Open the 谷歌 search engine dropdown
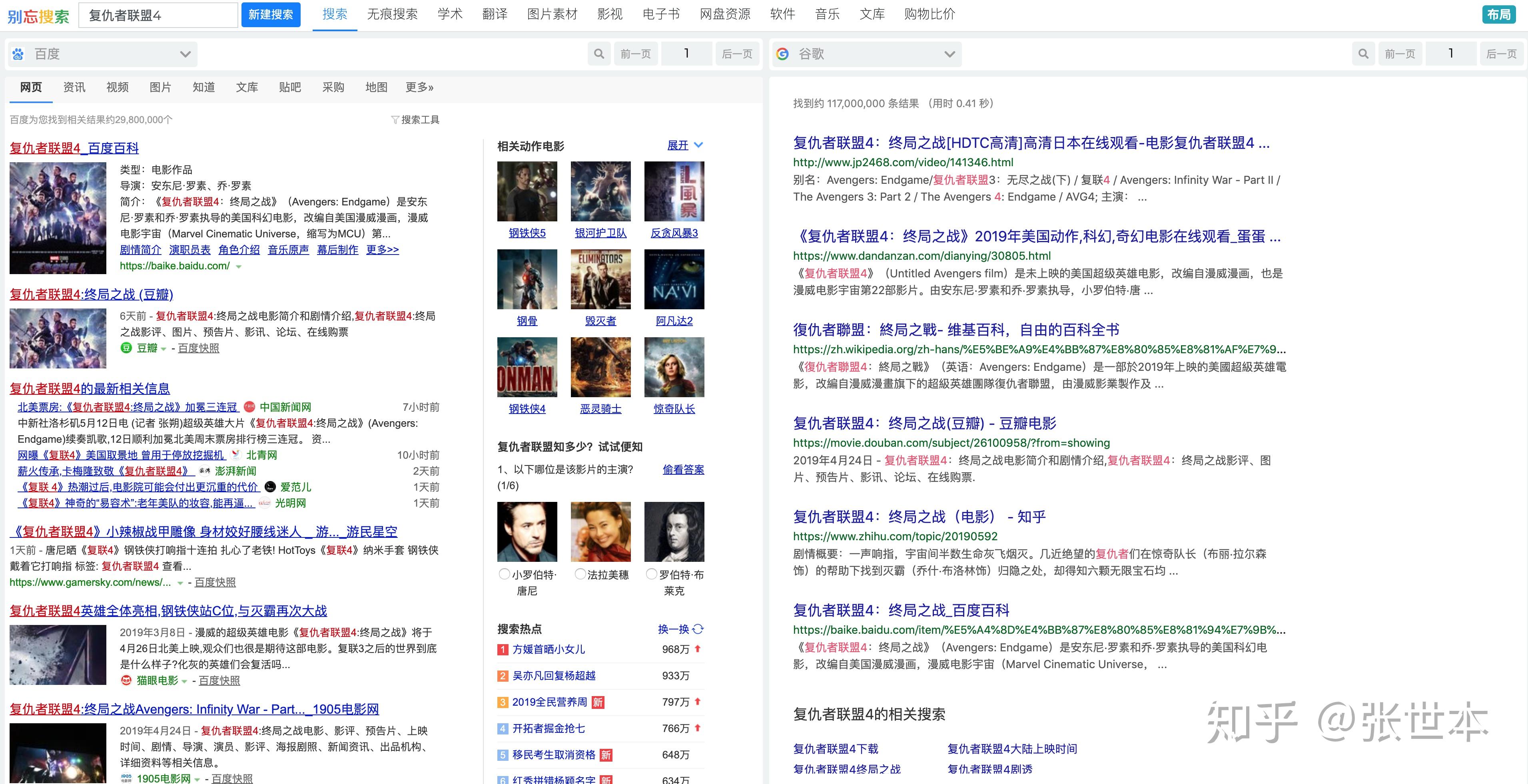Image resolution: width=1528 pixels, height=784 pixels. pos(866,54)
